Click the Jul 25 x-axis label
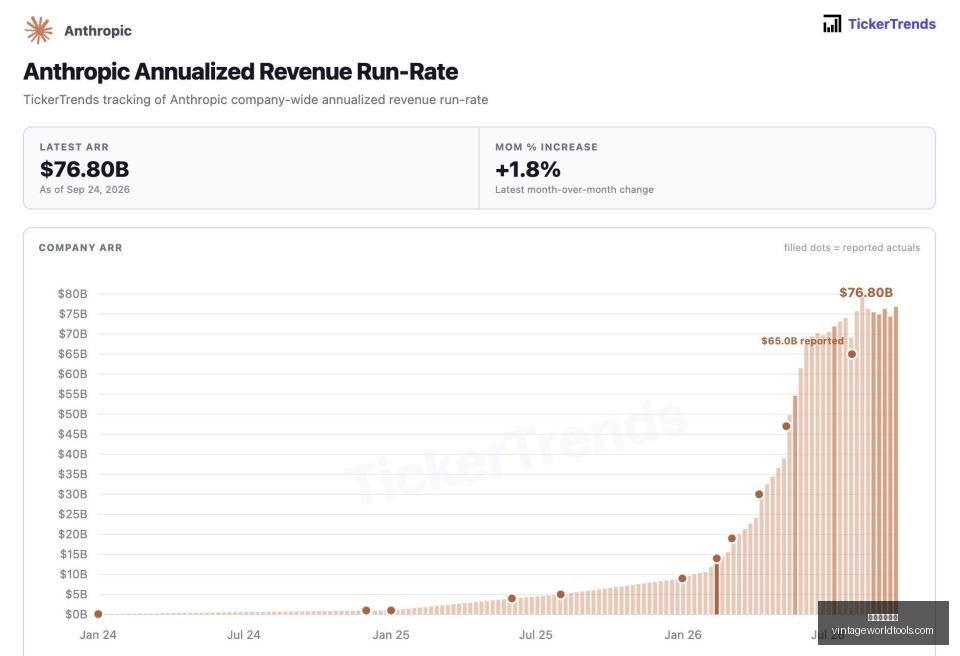960x656 pixels. click(x=536, y=635)
